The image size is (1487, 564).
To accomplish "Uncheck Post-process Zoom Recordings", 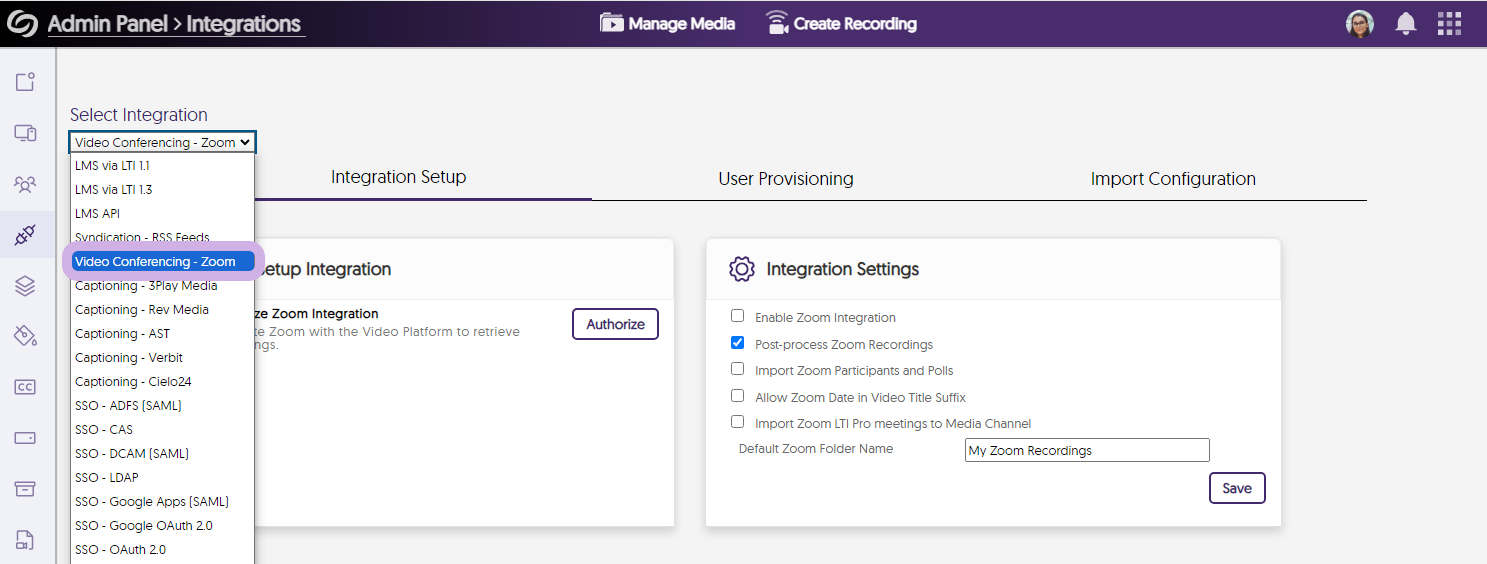I will [x=737, y=343].
